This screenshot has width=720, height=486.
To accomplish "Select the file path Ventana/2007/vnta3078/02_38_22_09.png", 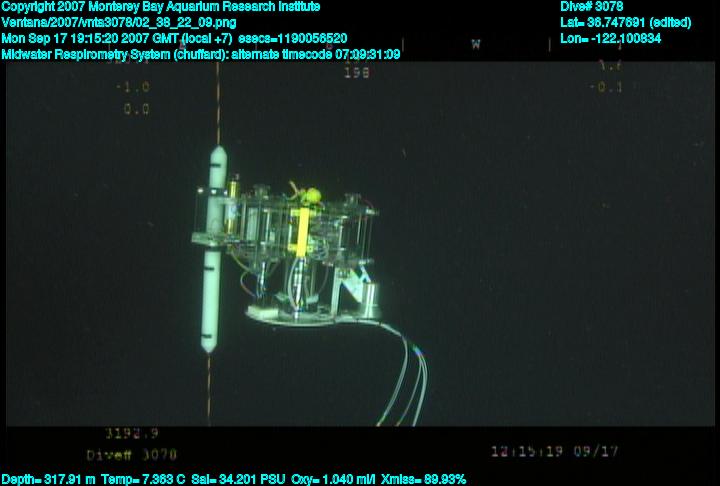I will (x=119, y=23).
